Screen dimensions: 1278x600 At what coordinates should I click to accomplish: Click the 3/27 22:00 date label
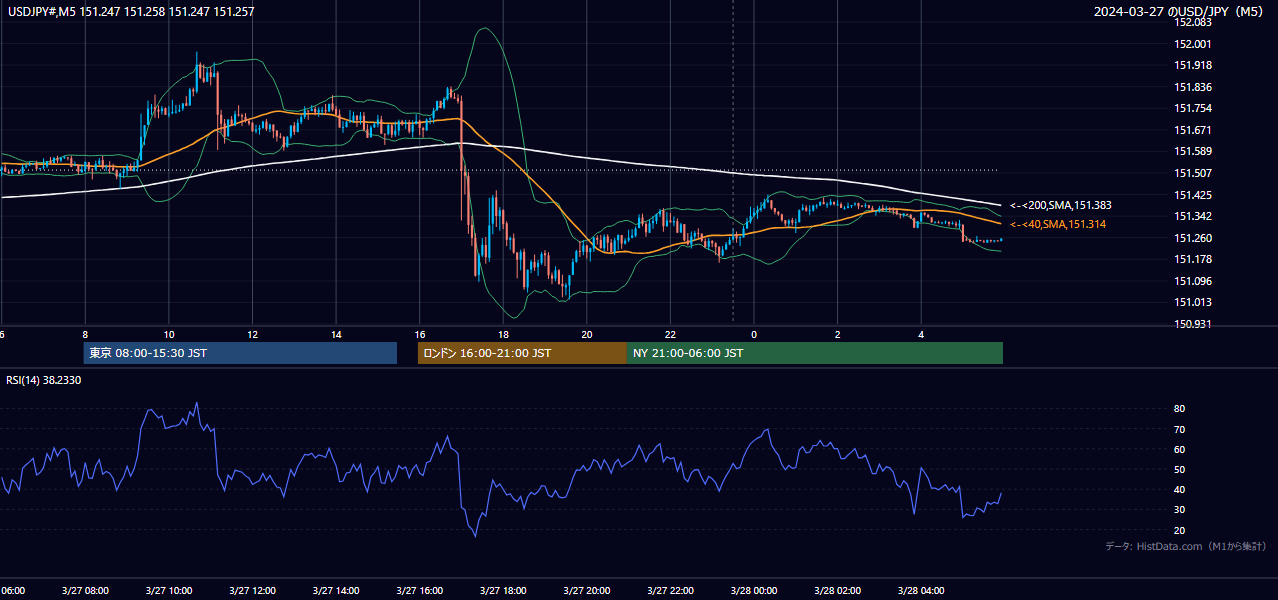point(671,590)
